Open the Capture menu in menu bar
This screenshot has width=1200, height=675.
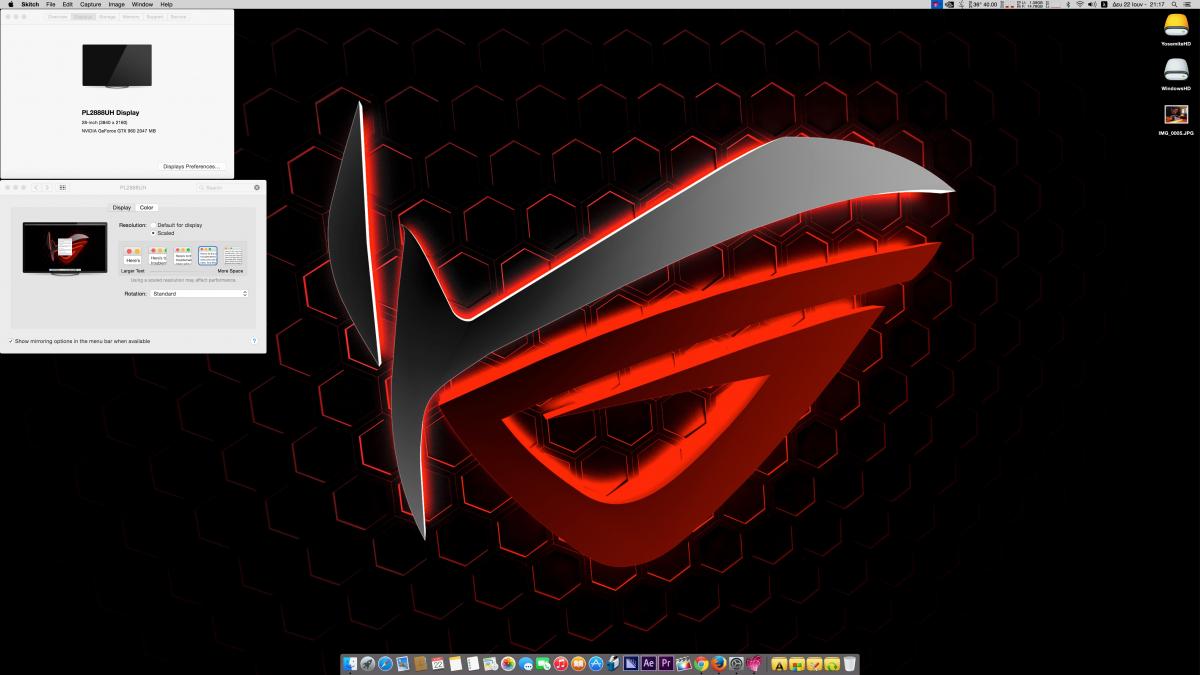[90, 4]
